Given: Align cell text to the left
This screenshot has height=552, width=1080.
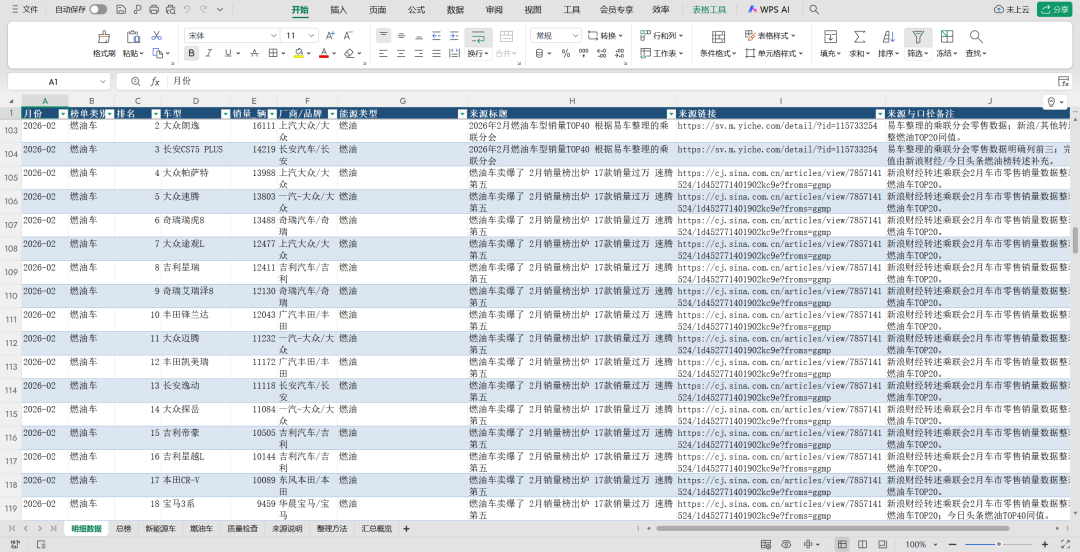Looking at the screenshot, I should (x=383, y=53).
